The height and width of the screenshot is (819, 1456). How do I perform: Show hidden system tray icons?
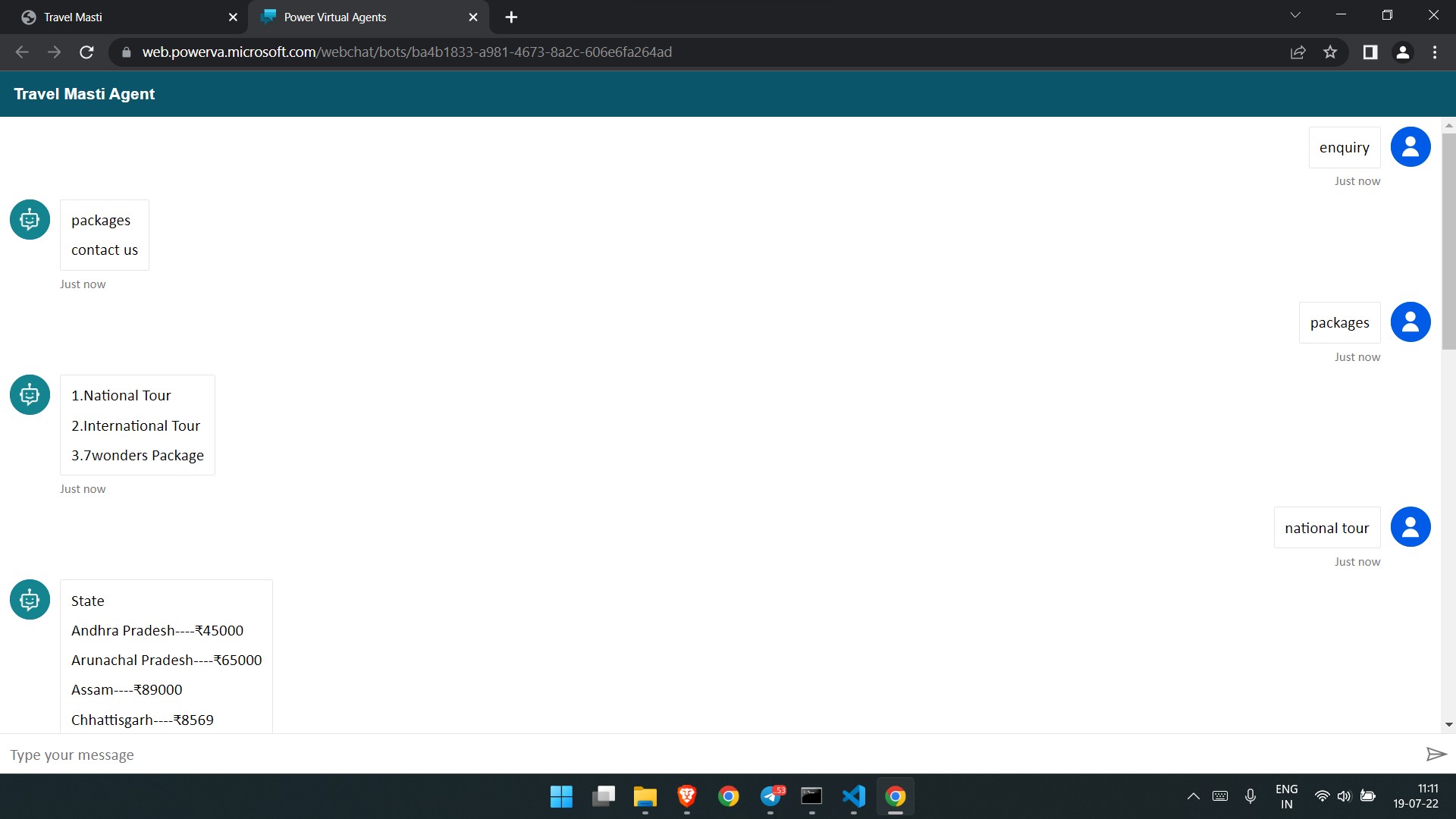[x=1193, y=796]
